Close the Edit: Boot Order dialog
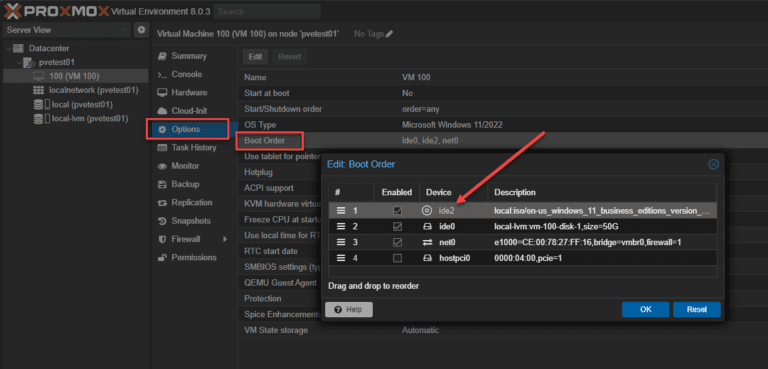Screen dimensions: 768x369 click(713, 165)
